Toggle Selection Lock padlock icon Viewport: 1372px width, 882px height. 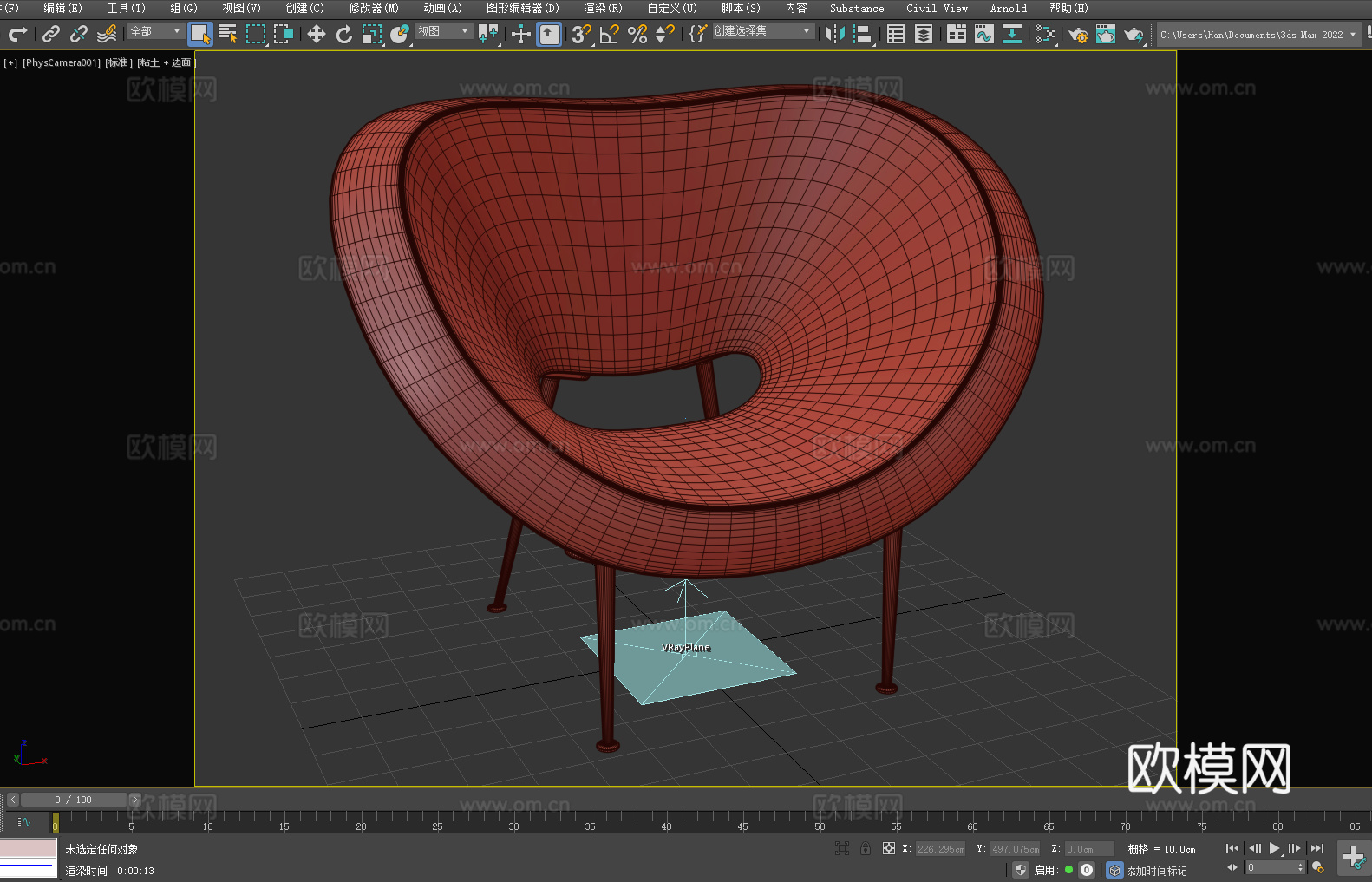(x=866, y=848)
